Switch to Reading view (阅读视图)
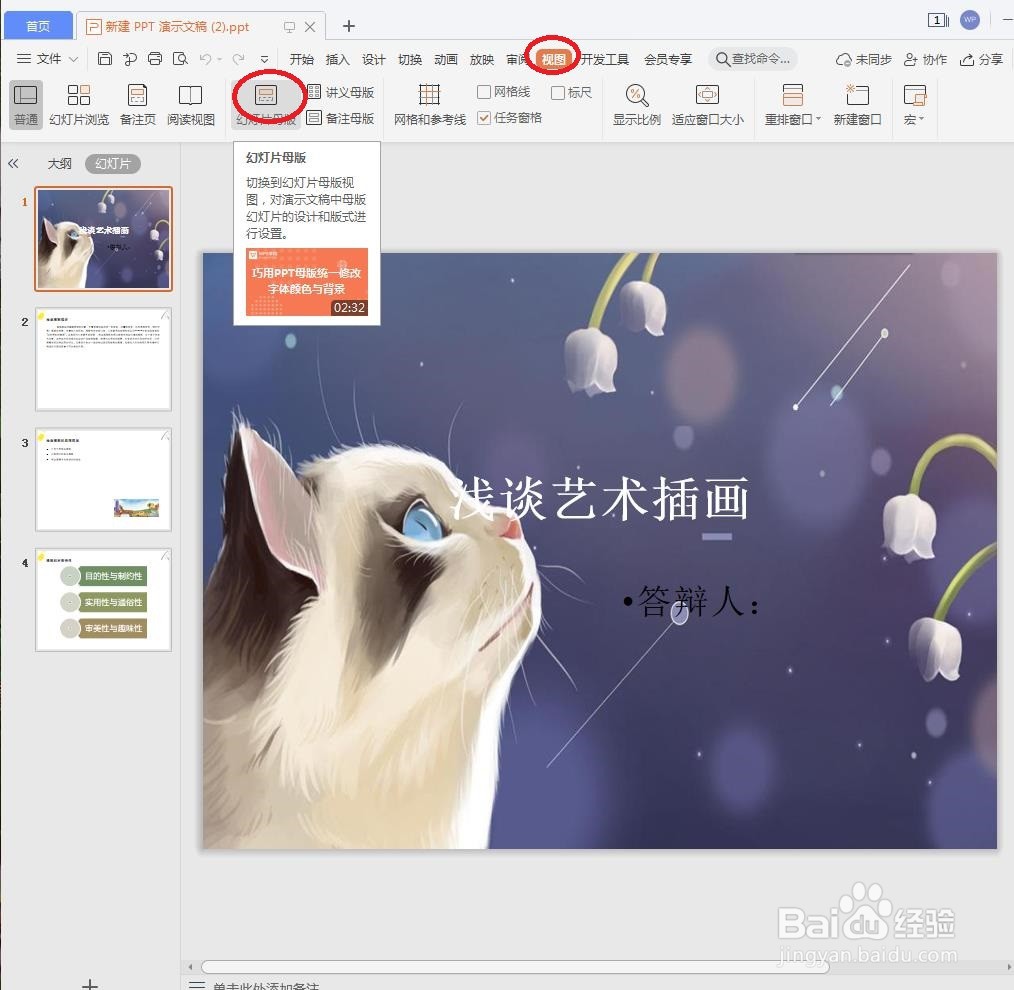 [191, 104]
